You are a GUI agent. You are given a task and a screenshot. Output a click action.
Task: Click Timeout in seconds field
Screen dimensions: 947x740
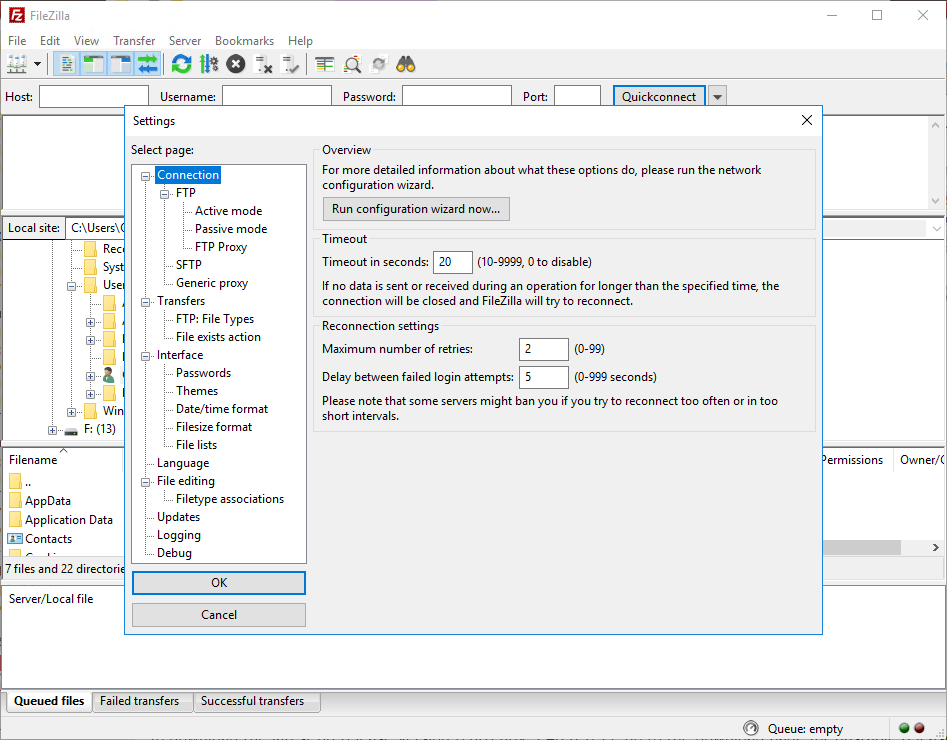(452, 262)
